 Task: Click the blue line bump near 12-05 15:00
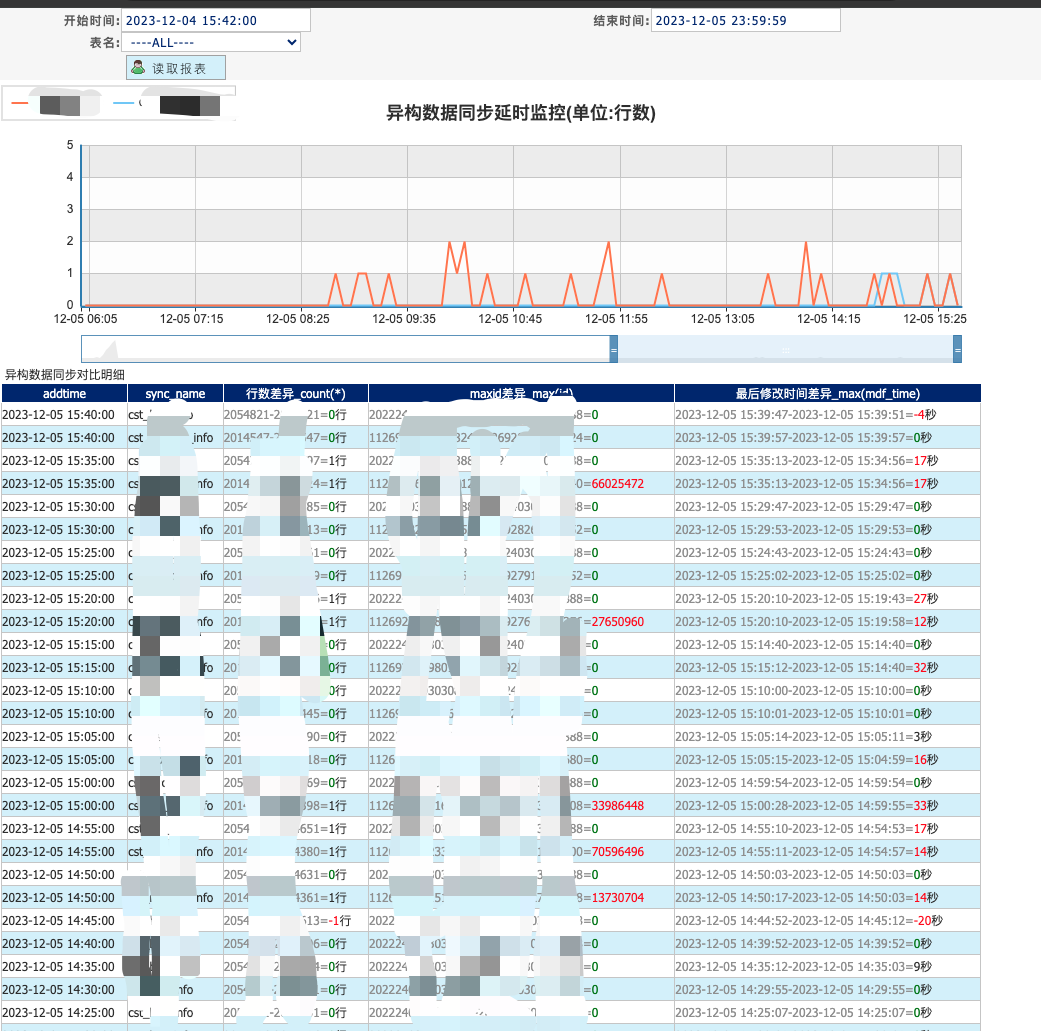tap(889, 274)
